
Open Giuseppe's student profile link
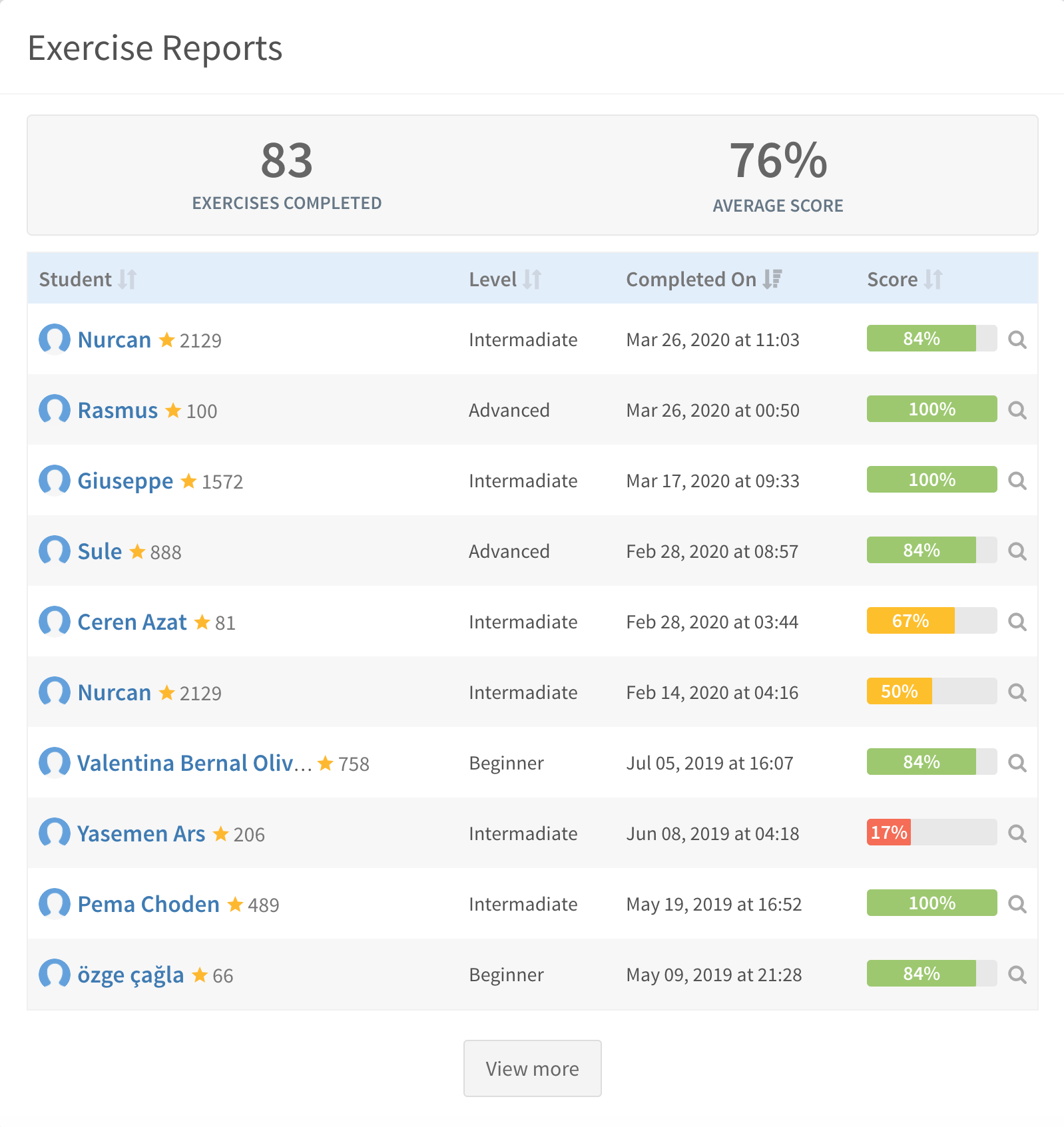(125, 481)
